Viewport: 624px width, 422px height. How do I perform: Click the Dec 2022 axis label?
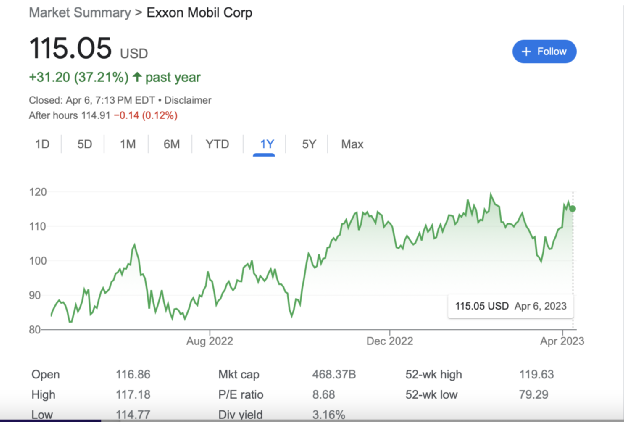pyautogui.click(x=388, y=341)
